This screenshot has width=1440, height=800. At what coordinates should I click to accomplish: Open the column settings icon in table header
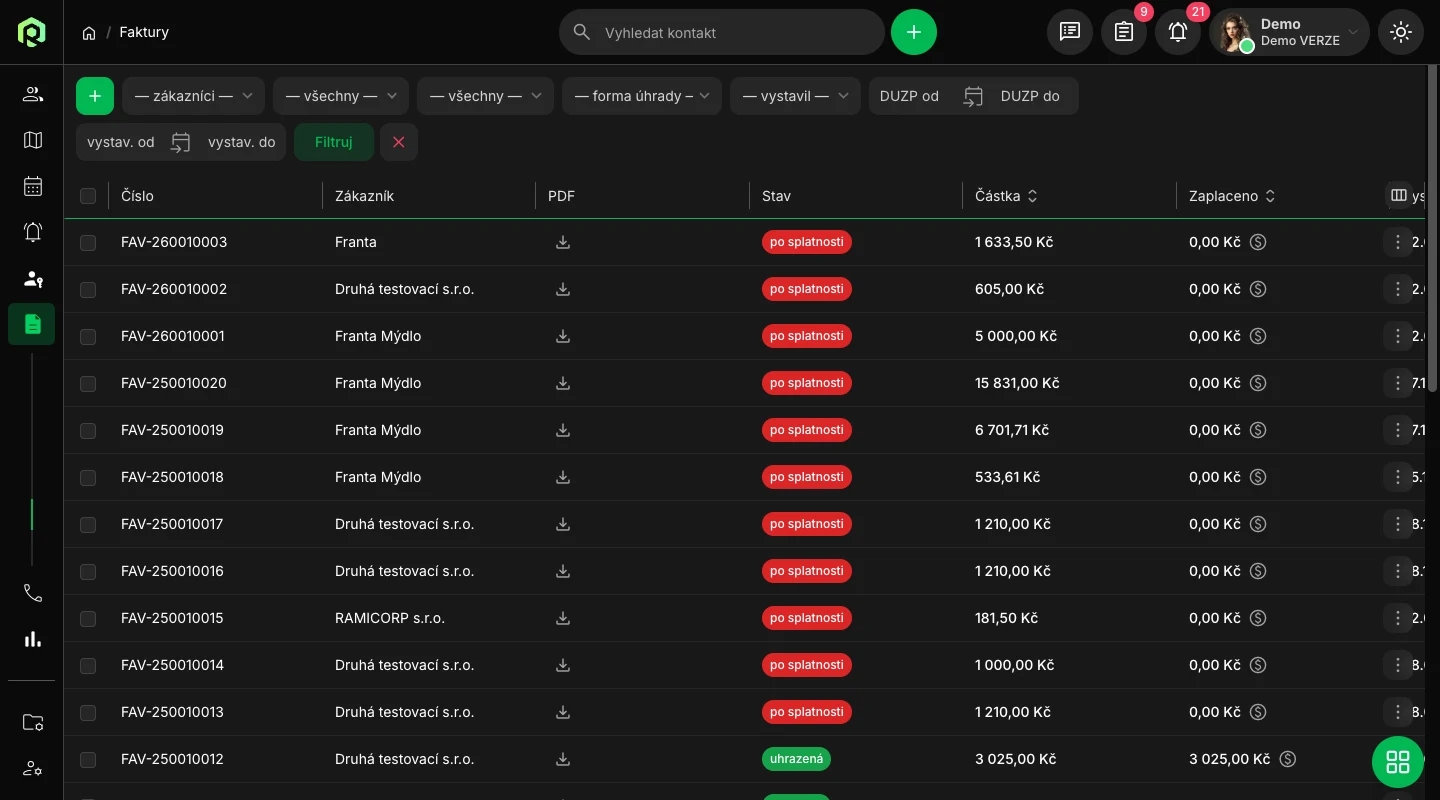pos(1399,195)
